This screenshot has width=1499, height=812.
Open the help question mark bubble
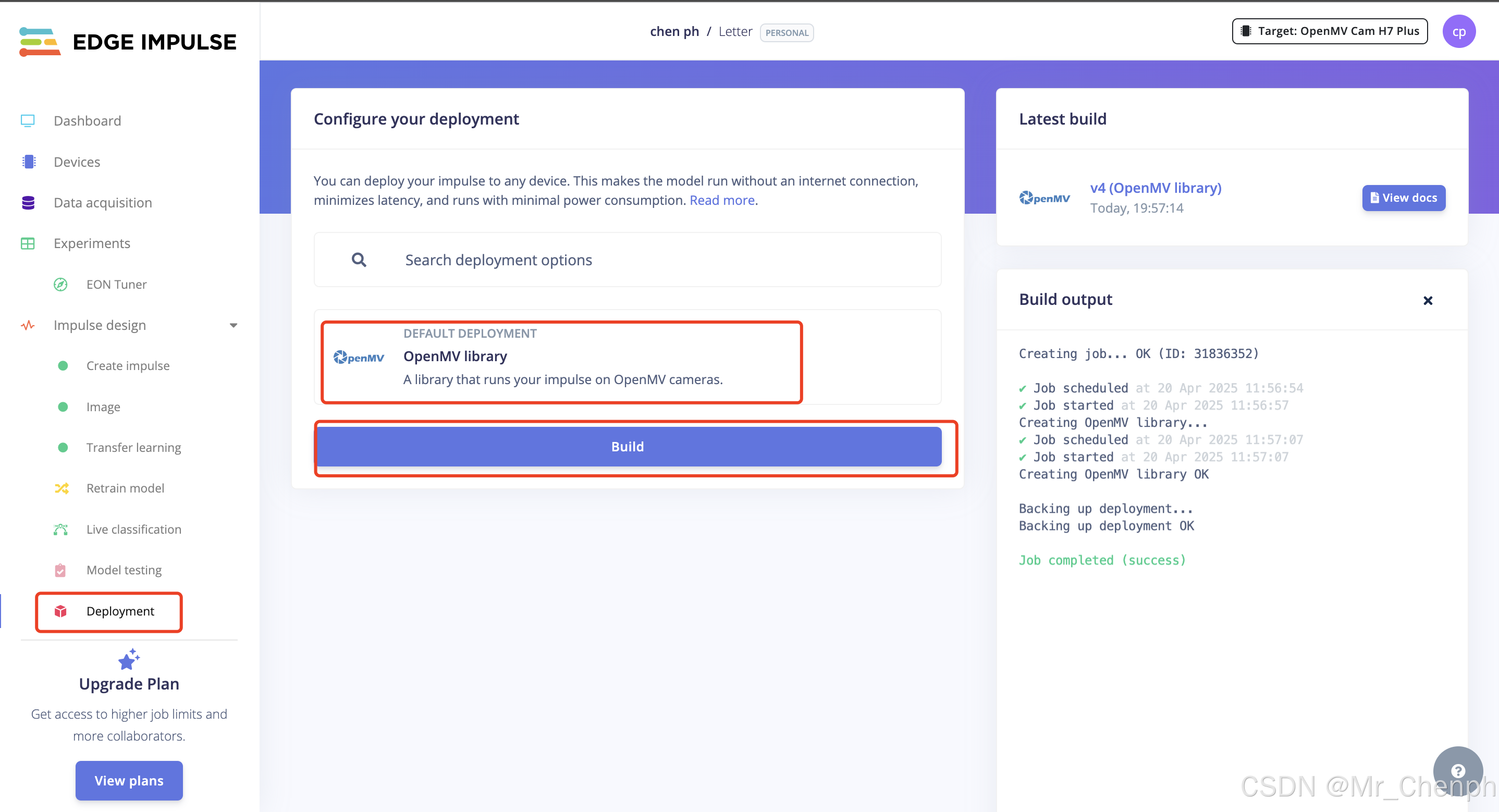[1457, 771]
